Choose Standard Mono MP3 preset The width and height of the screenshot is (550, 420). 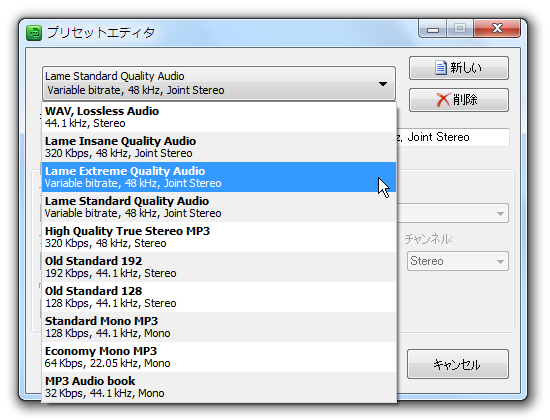[219, 327]
